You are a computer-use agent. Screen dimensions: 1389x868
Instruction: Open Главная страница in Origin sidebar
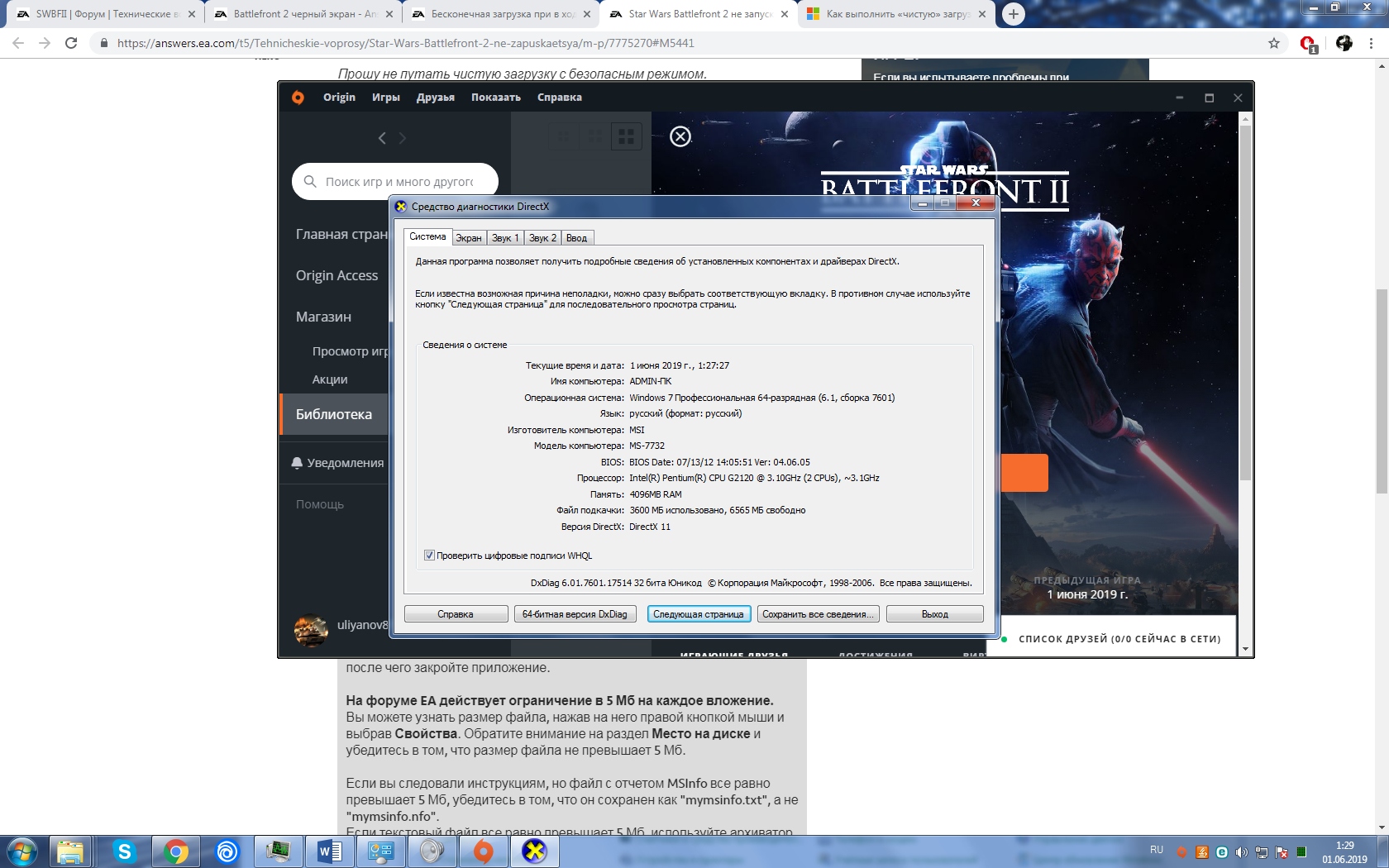[x=341, y=235]
